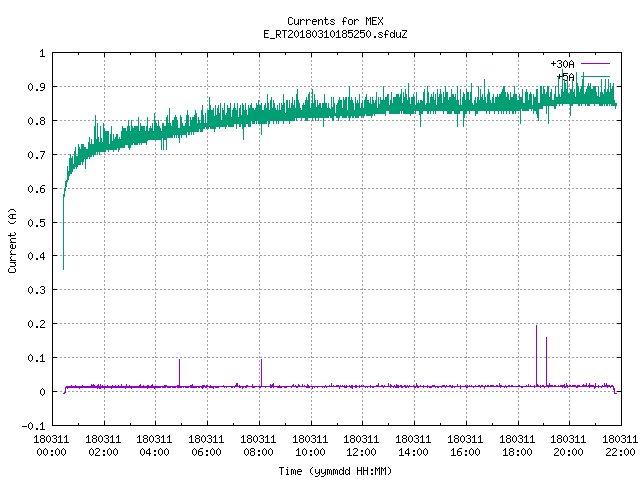Image resolution: width=640 pixels, height=480 pixels.
Task: Click the x-axis label 180311 04:00
Action: coord(154,446)
